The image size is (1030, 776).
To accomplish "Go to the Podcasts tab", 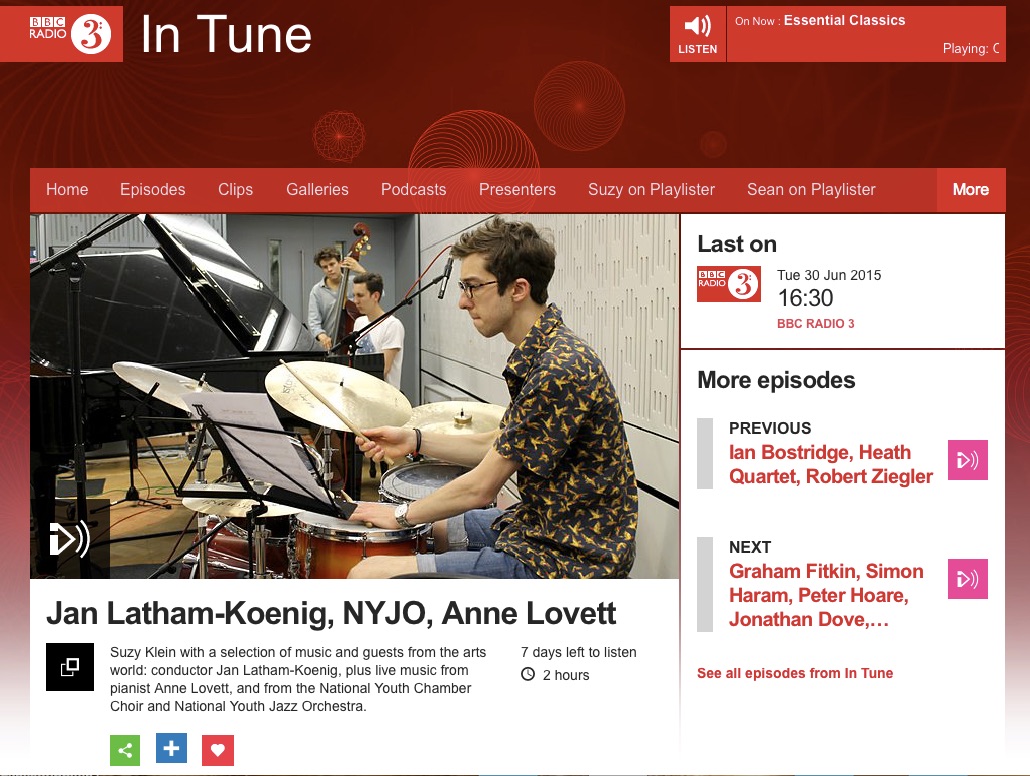I will tap(413, 190).
